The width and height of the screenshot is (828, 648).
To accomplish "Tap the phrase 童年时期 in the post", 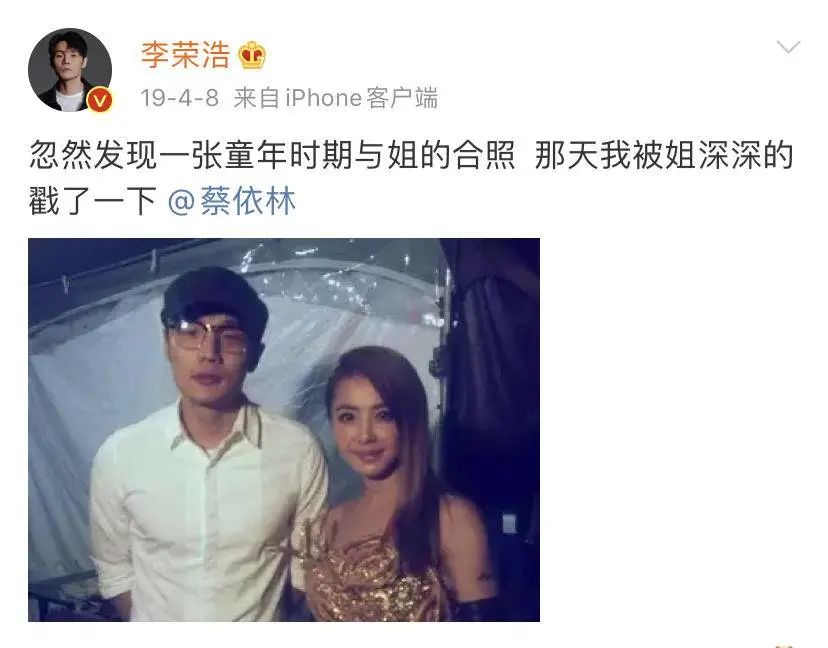I will [288, 156].
